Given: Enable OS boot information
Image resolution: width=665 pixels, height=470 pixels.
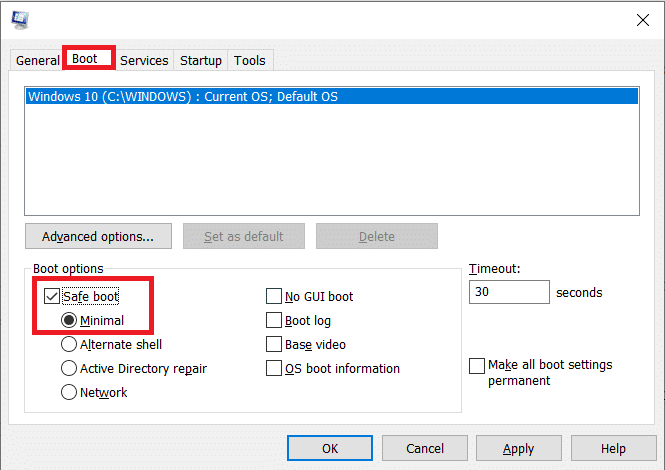Looking at the screenshot, I should pyautogui.click(x=274, y=369).
